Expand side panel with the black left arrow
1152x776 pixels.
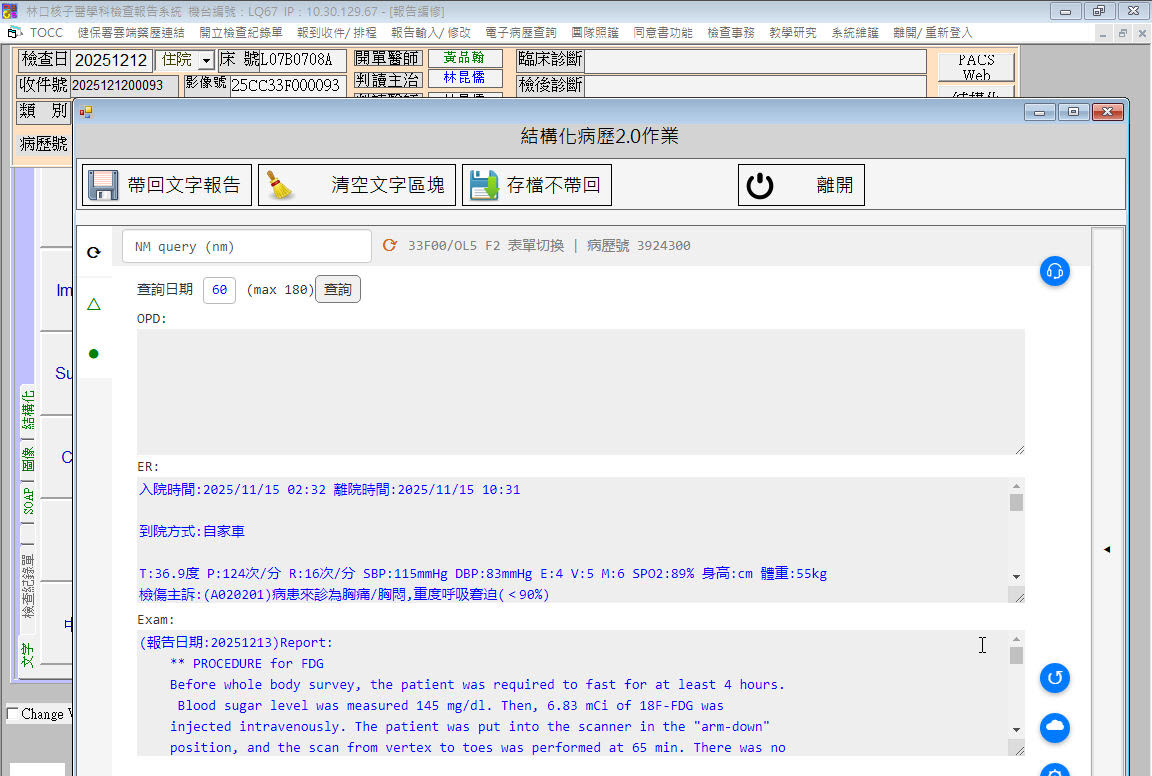coord(1106,549)
